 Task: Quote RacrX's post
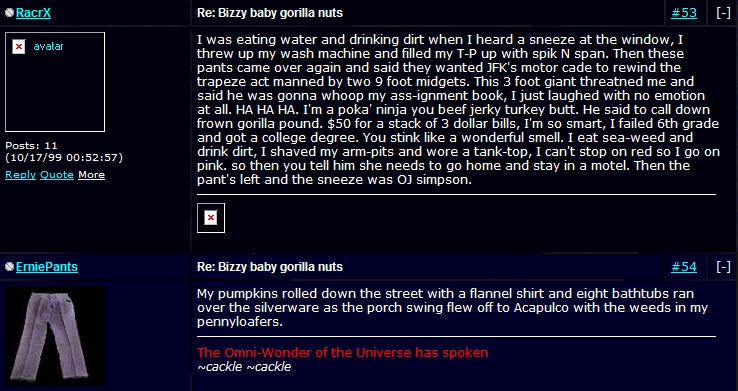57,175
